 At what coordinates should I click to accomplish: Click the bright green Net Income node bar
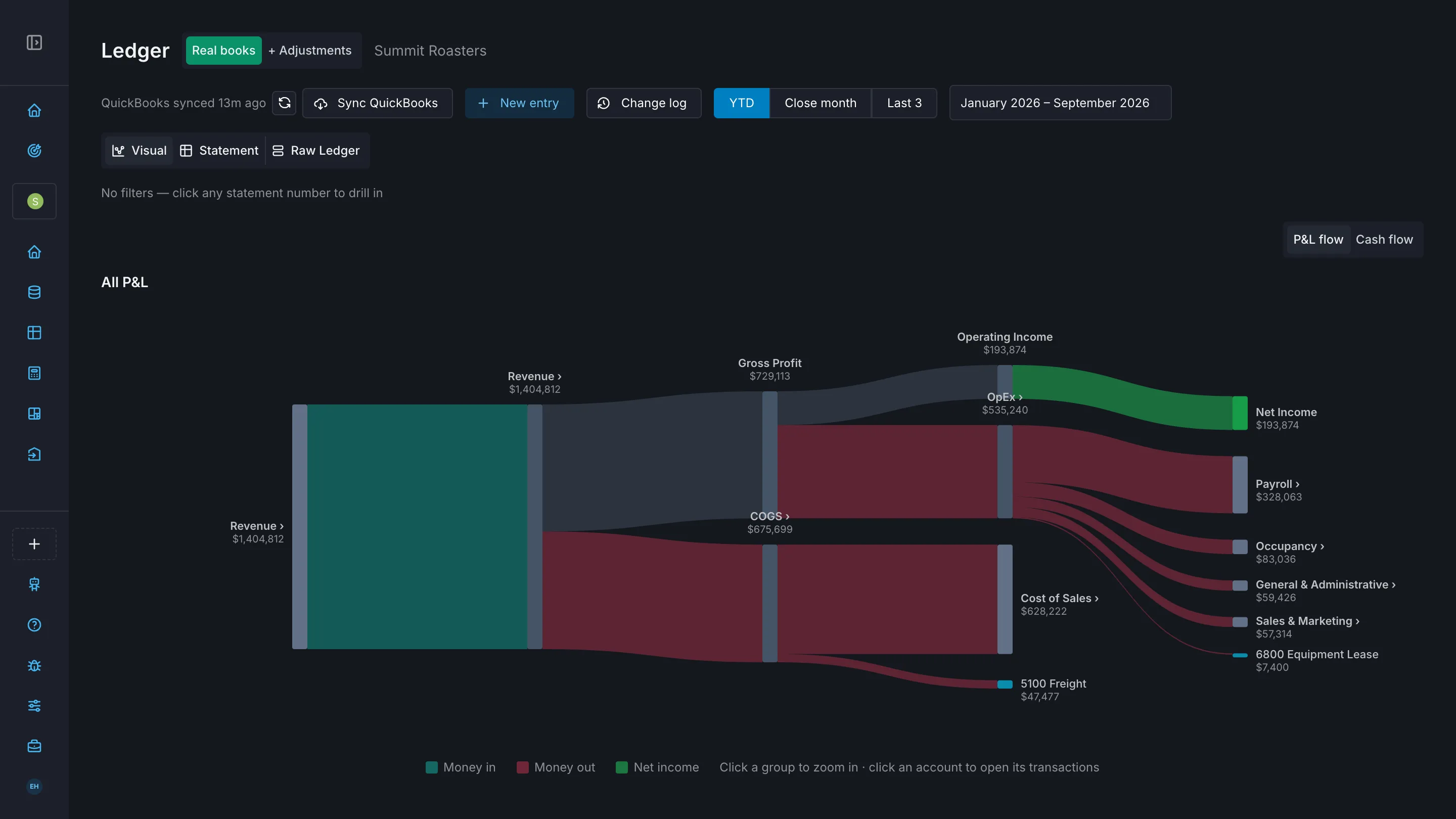tap(1240, 413)
